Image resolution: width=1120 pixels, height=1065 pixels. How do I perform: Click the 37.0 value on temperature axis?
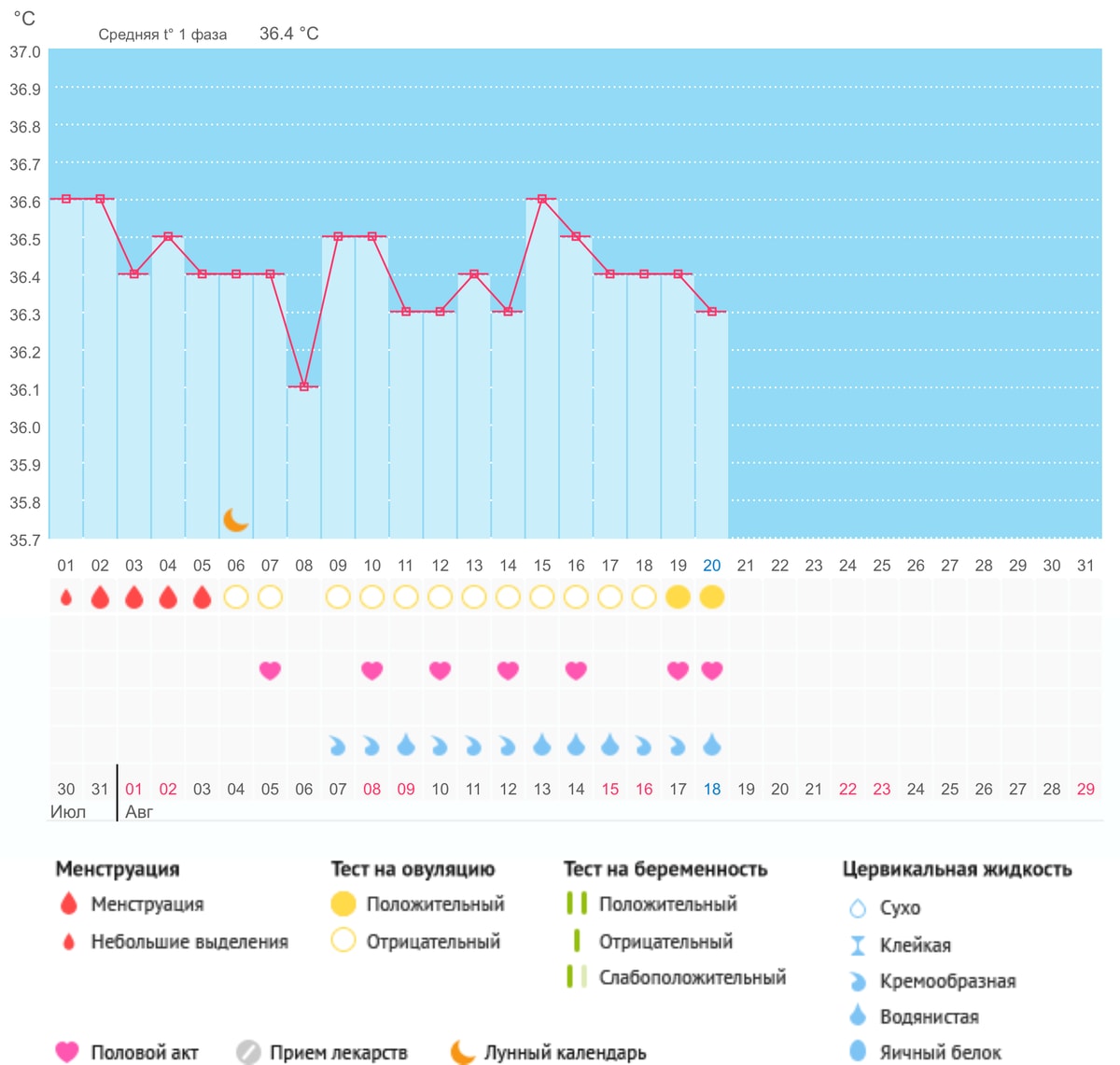[25, 52]
